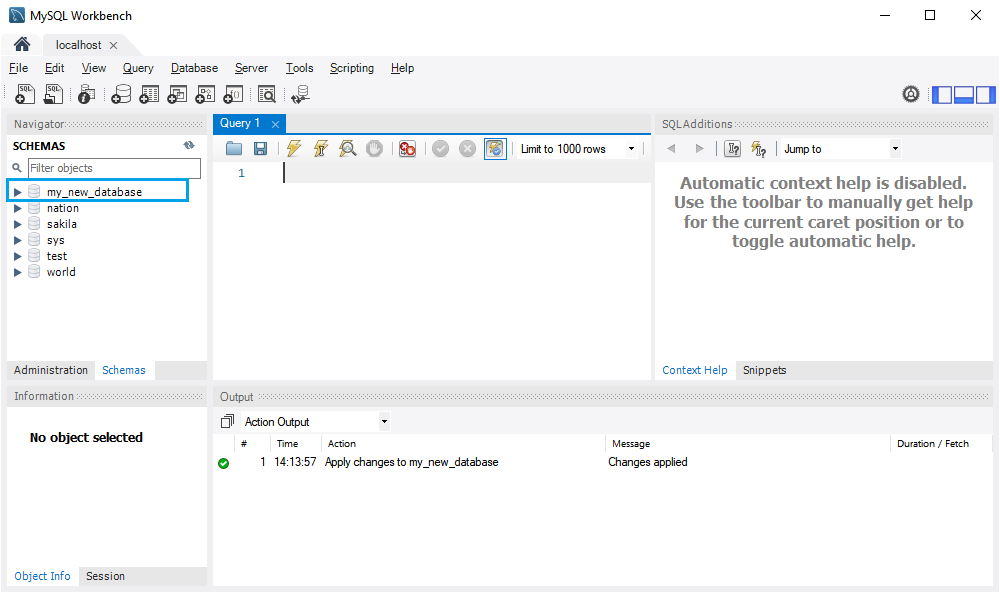
Task: Execute the query with the lightning bolt icon
Action: (x=293, y=148)
